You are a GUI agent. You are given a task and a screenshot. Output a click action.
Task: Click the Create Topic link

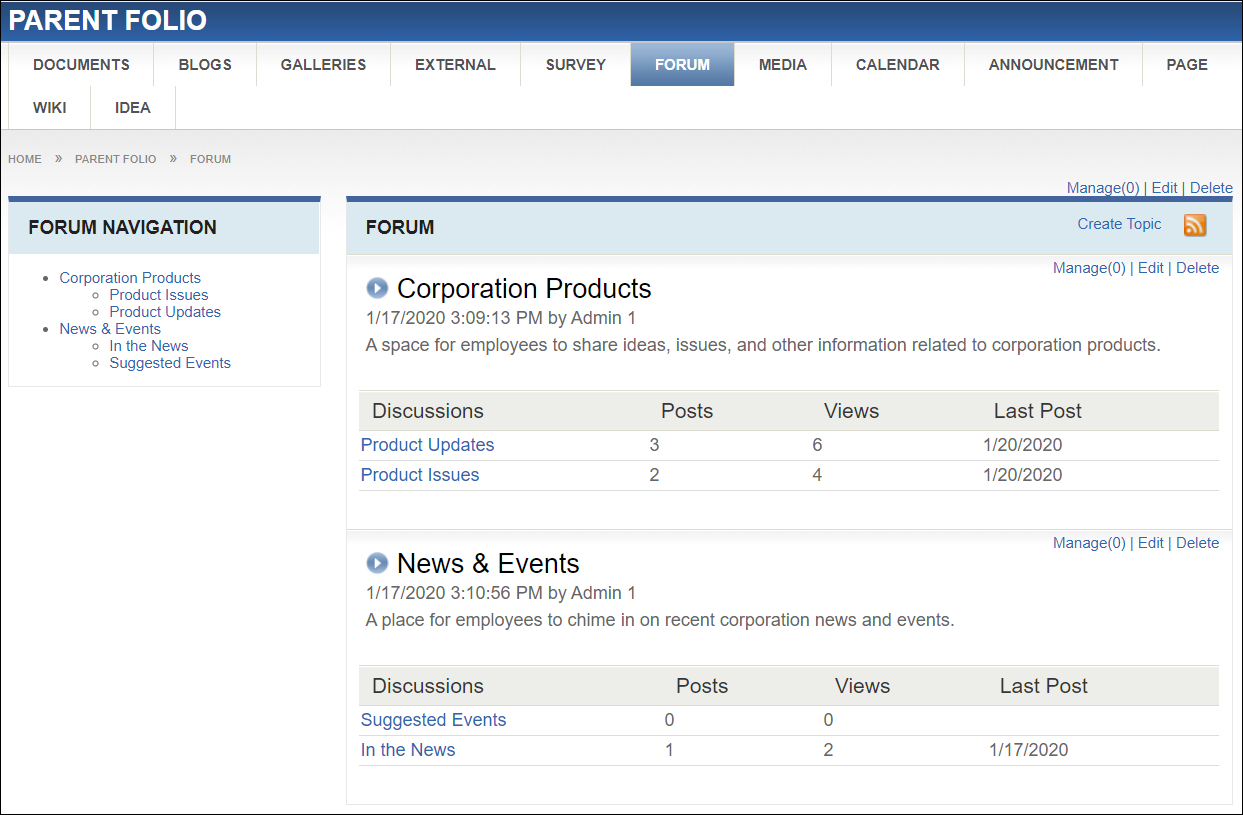tap(1119, 224)
